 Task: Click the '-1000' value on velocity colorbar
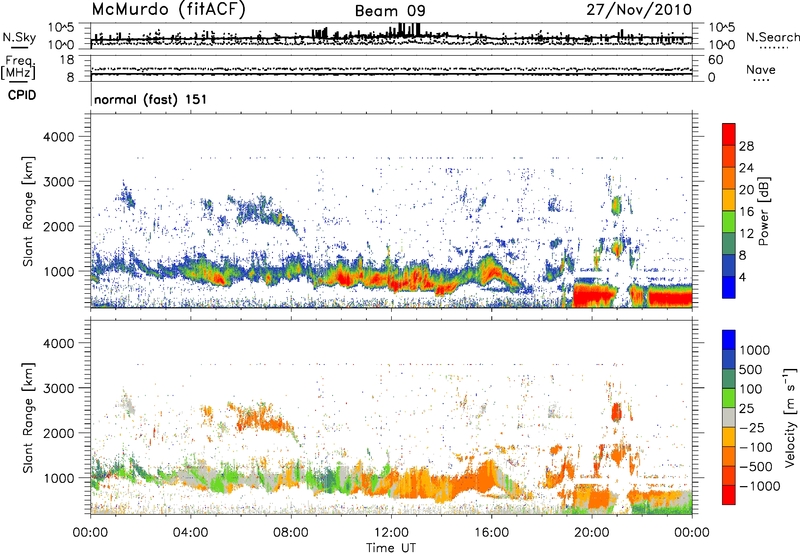coord(760,486)
